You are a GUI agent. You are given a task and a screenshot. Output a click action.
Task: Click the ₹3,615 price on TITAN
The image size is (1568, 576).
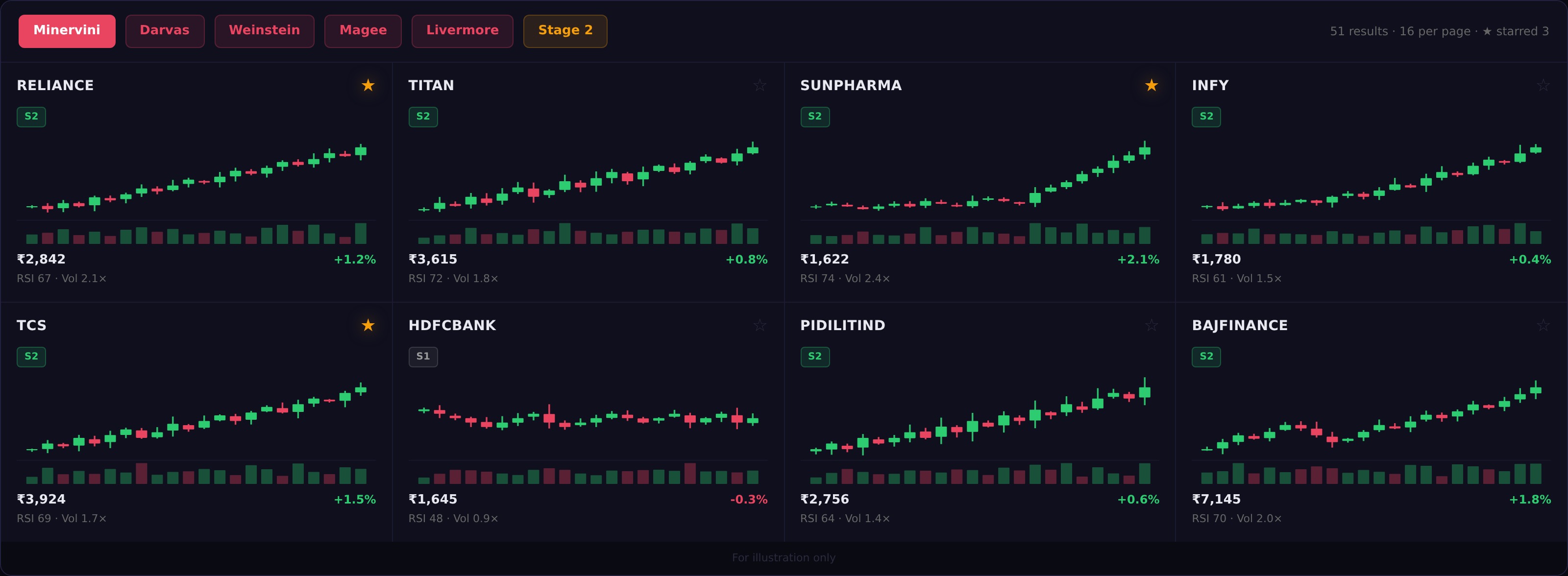pos(433,260)
